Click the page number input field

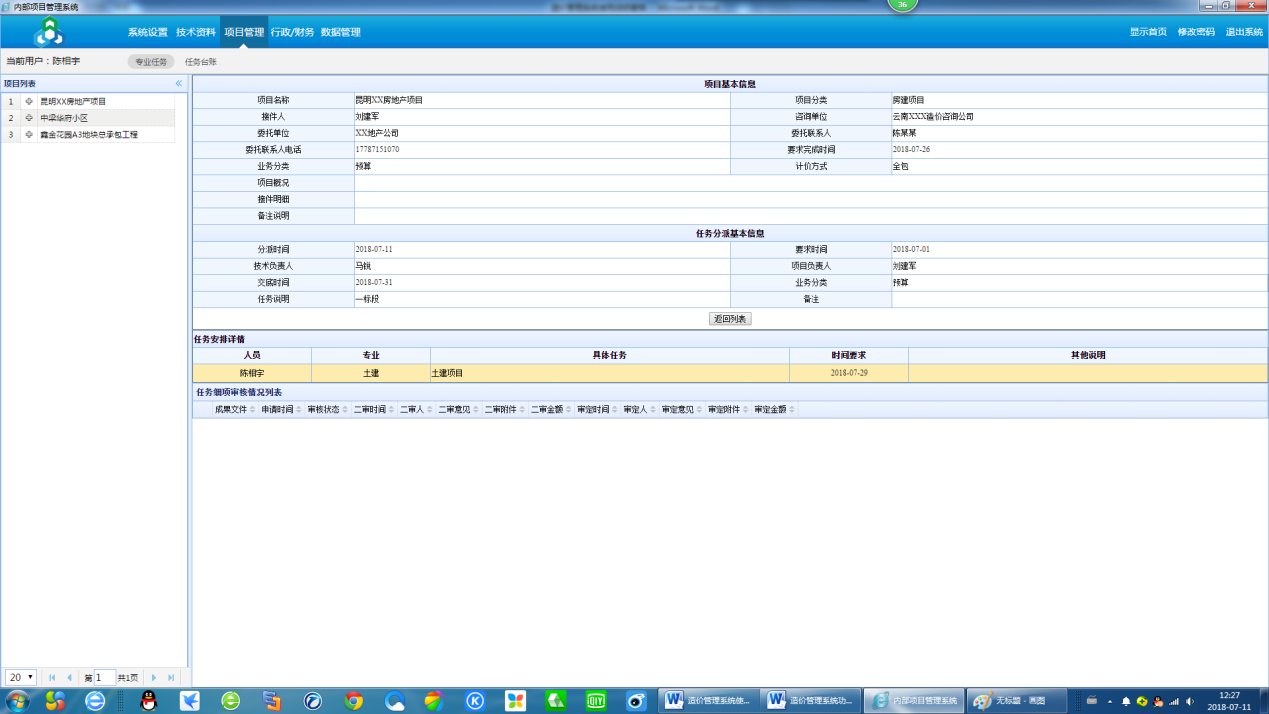click(104, 678)
